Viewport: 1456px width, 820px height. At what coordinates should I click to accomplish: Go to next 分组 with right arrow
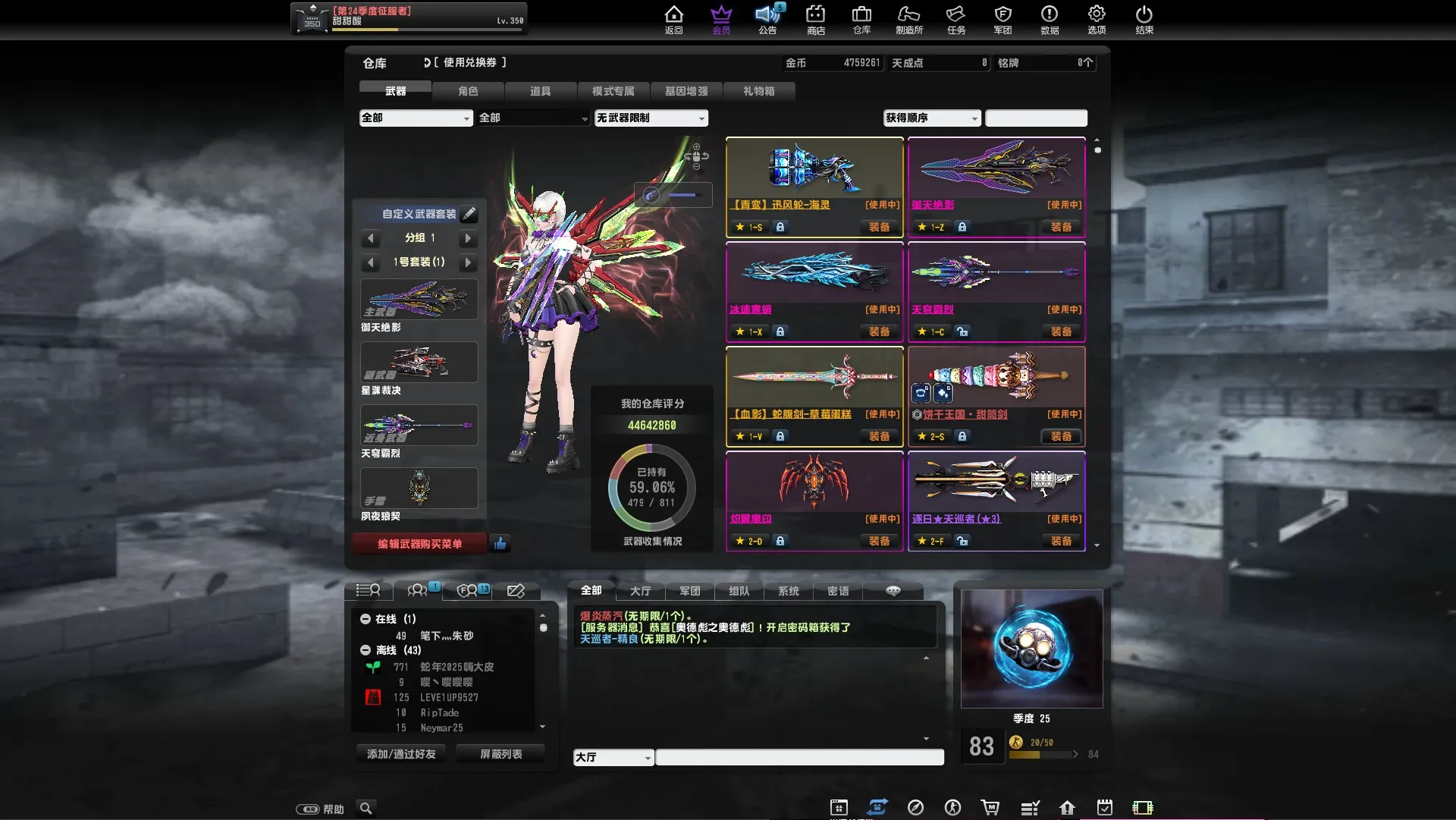[468, 238]
